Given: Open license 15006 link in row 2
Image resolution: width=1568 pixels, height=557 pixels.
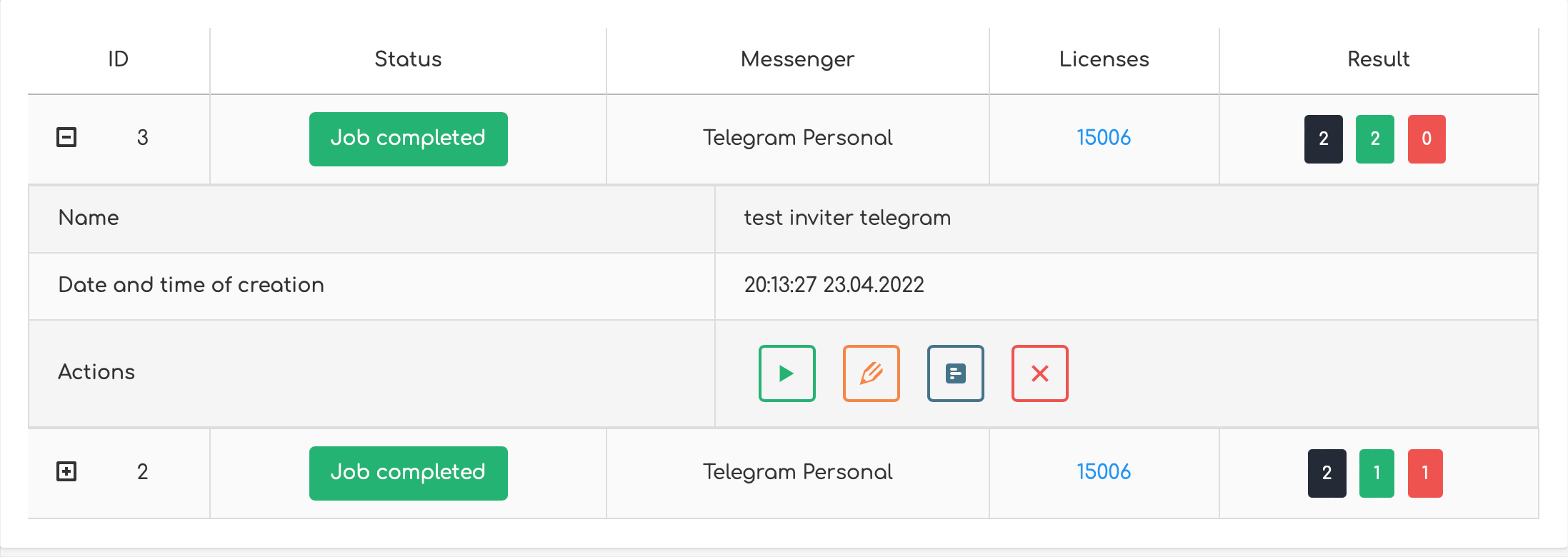Looking at the screenshot, I should click(x=1104, y=471).
